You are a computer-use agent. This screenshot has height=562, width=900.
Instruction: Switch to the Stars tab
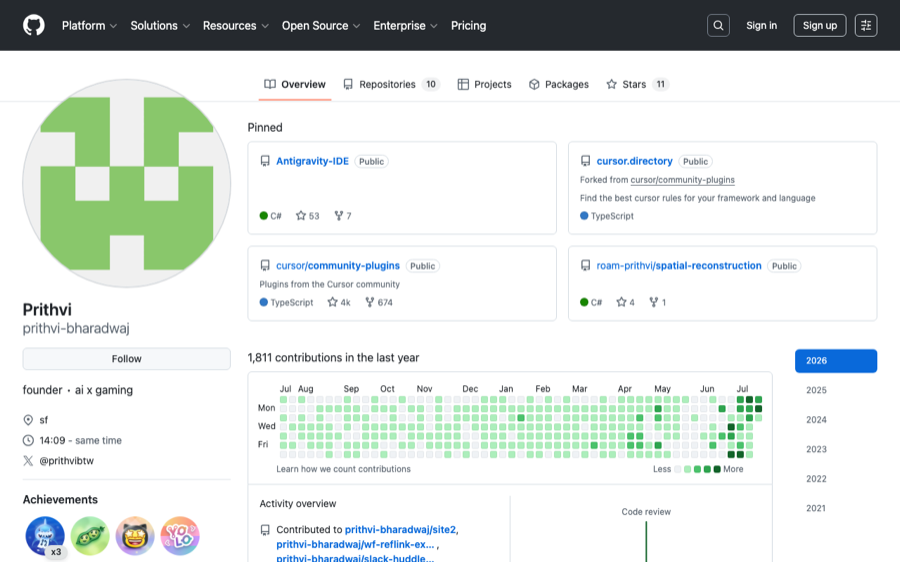tap(638, 84)
